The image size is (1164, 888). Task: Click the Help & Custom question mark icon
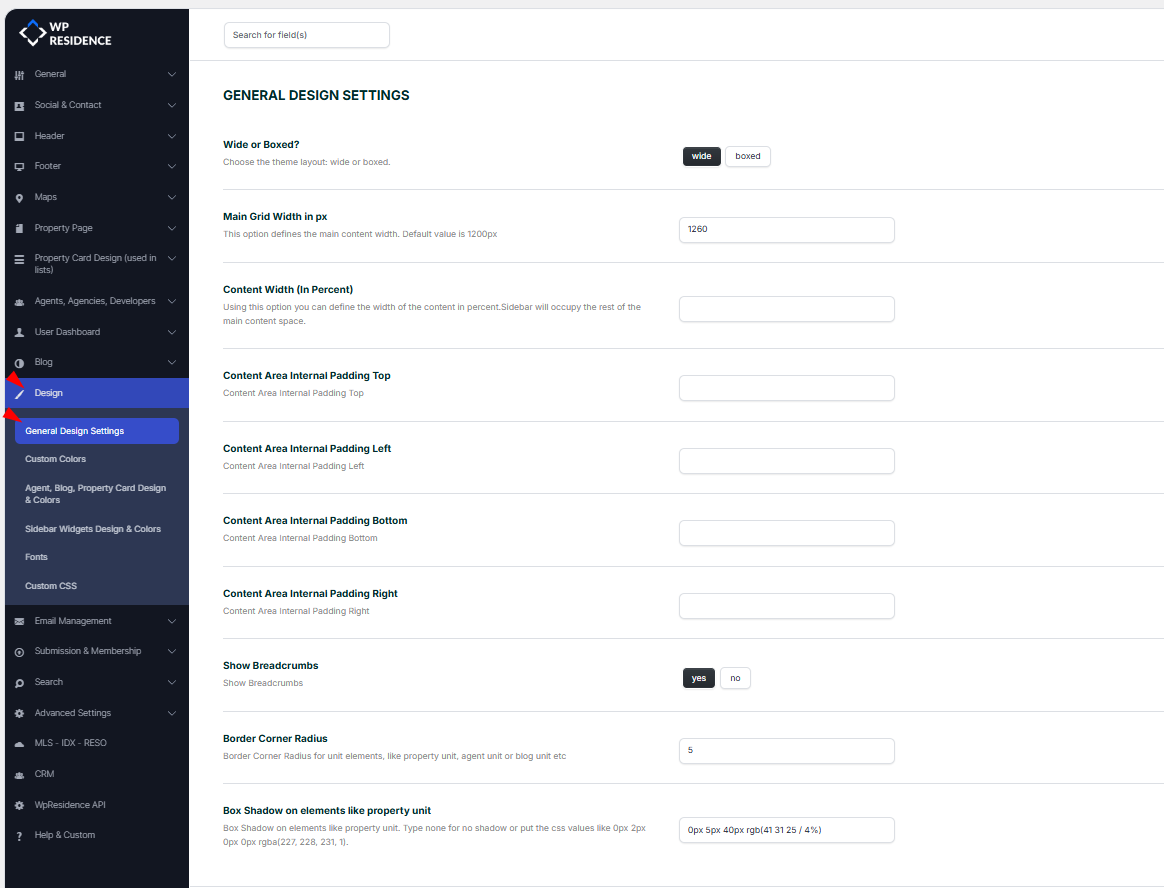coord(19,836)
